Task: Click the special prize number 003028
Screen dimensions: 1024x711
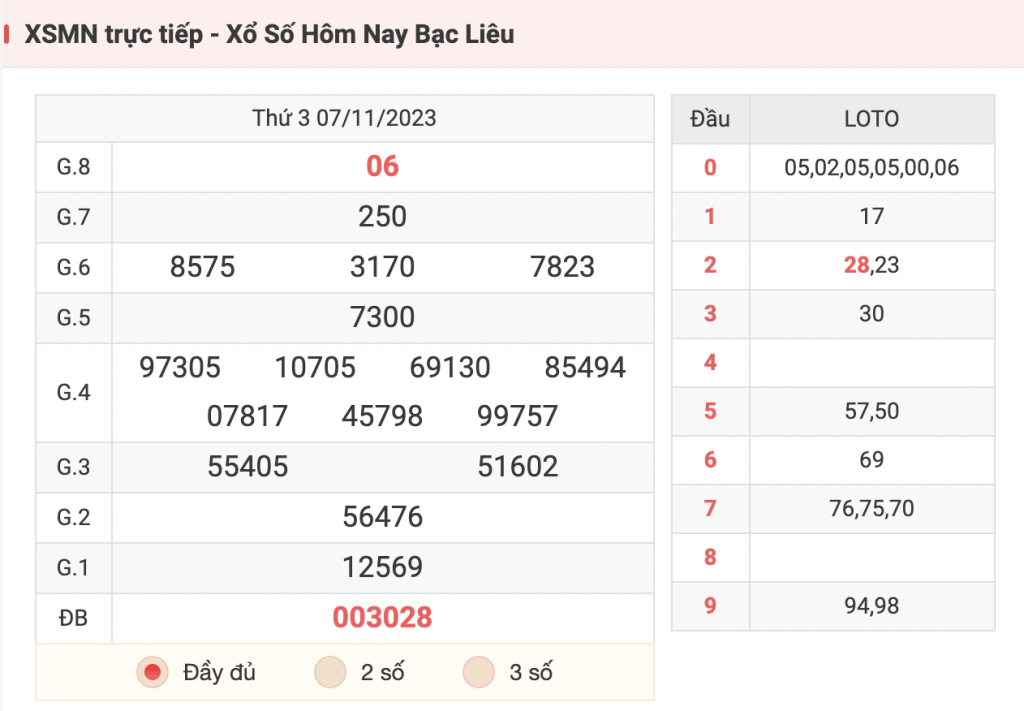Action: (382, 618)
